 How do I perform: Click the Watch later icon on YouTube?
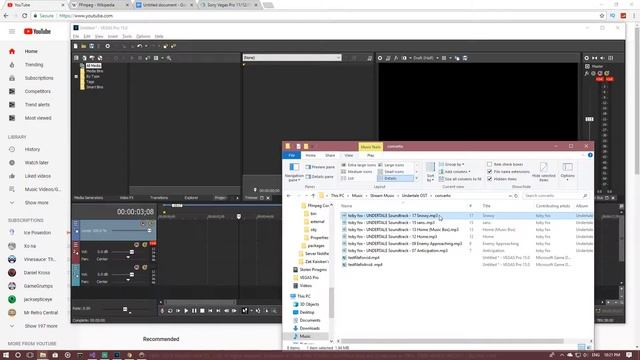point(12,163)
